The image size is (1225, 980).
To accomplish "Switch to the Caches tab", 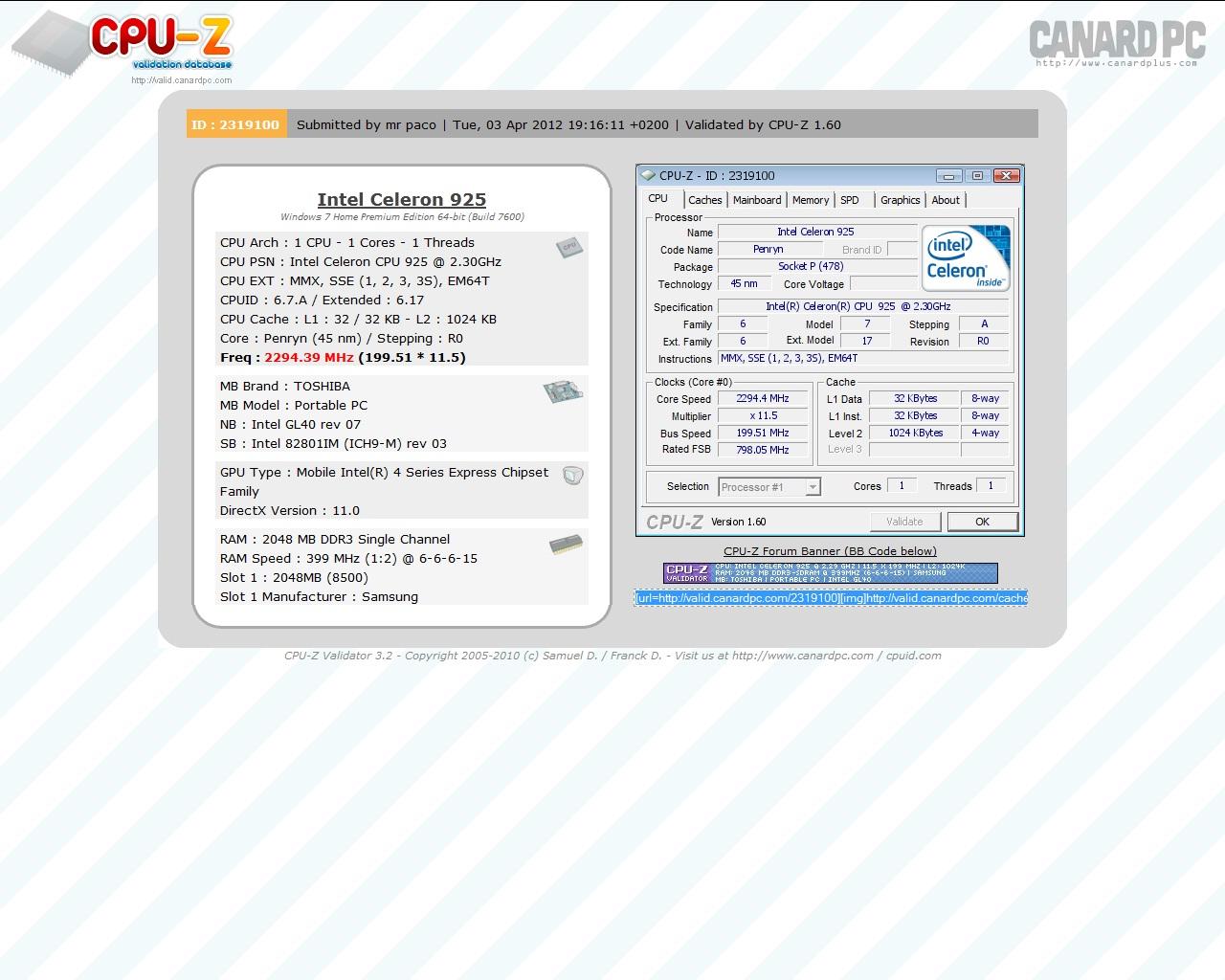I will (705, 200).
